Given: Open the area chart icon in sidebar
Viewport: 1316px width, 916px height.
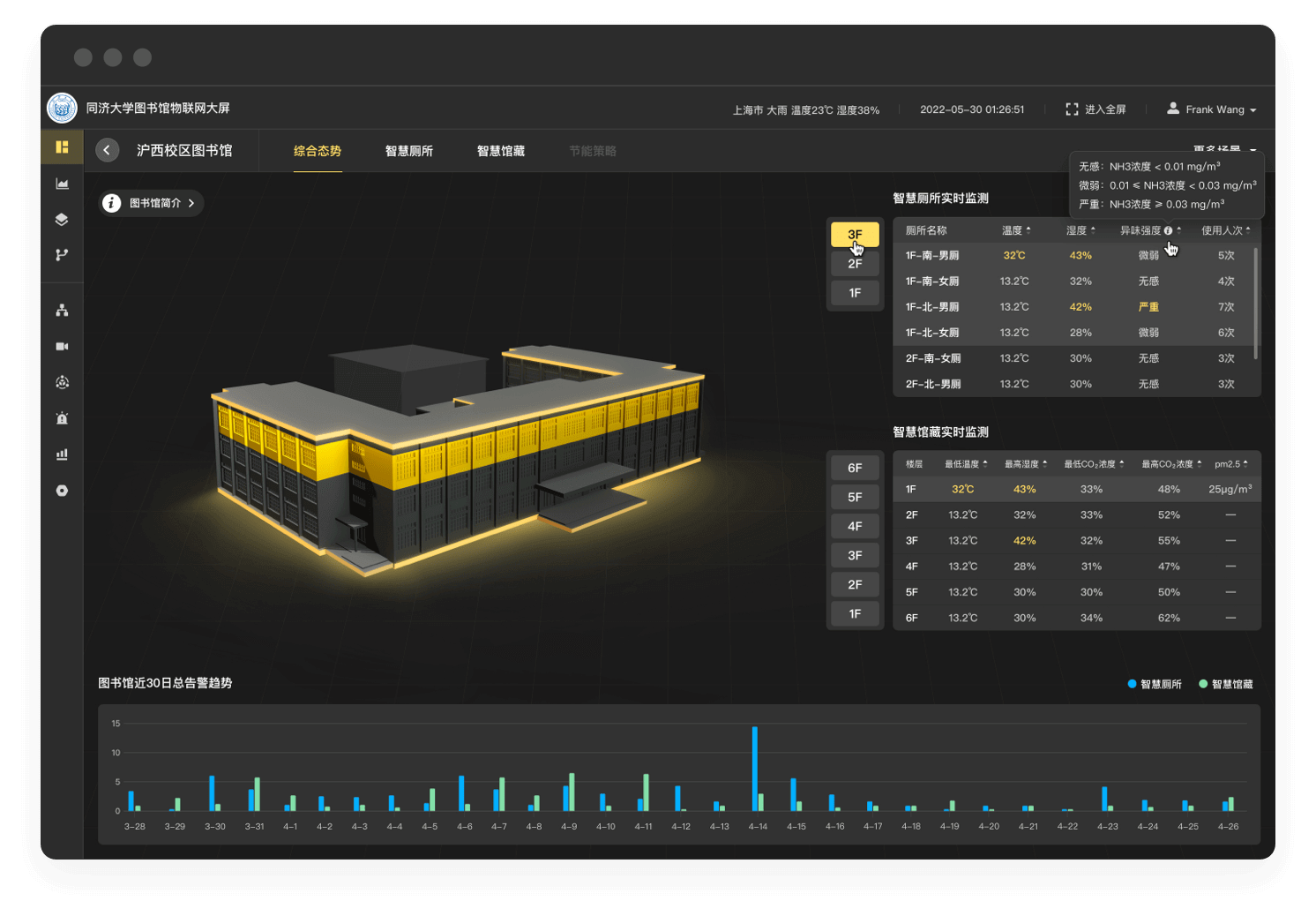Looking at the screenshot, I should pyautogui.click(x=62, y=184).
